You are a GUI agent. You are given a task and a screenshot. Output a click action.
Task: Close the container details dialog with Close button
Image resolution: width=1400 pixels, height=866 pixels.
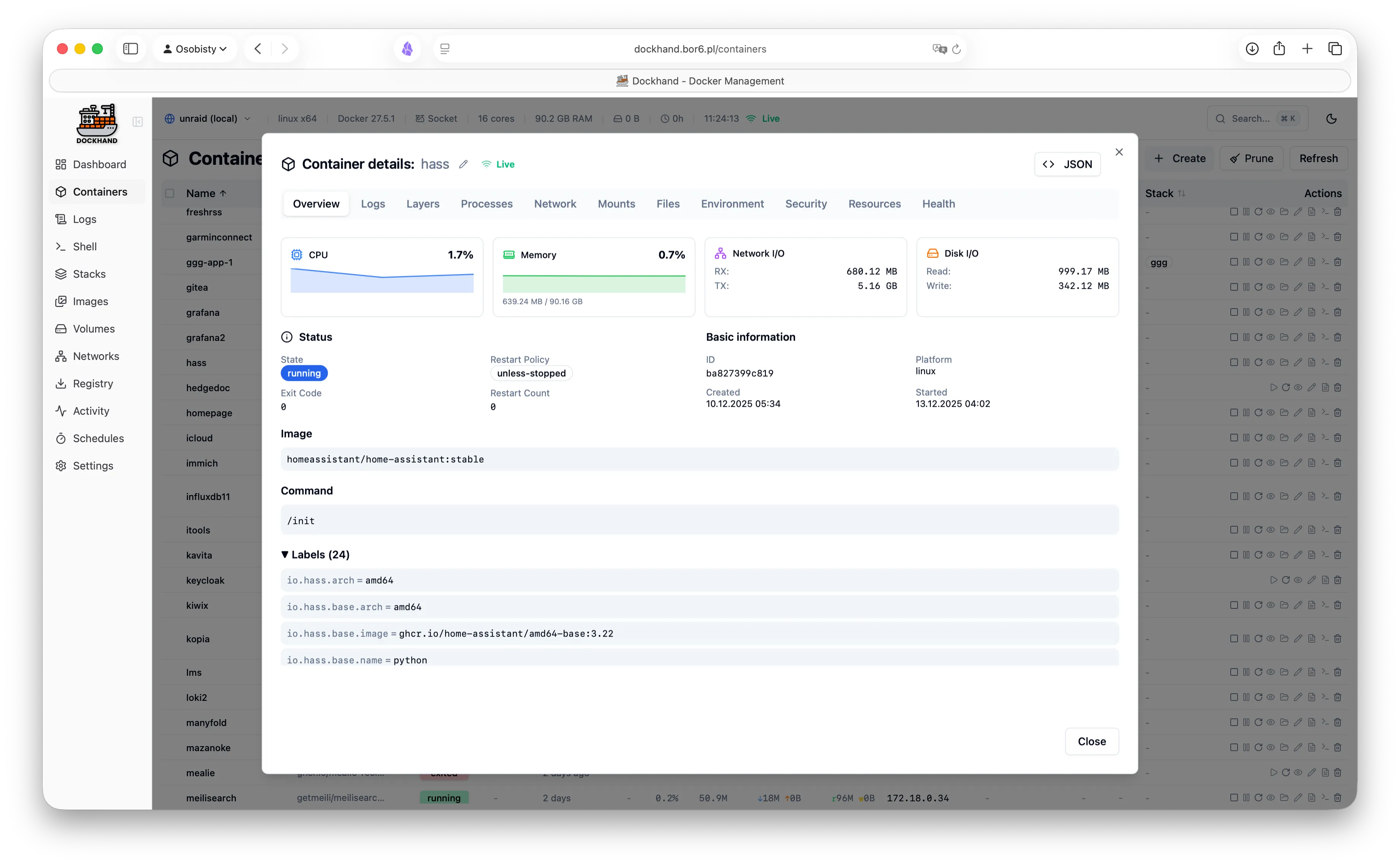coord(1091,741)
